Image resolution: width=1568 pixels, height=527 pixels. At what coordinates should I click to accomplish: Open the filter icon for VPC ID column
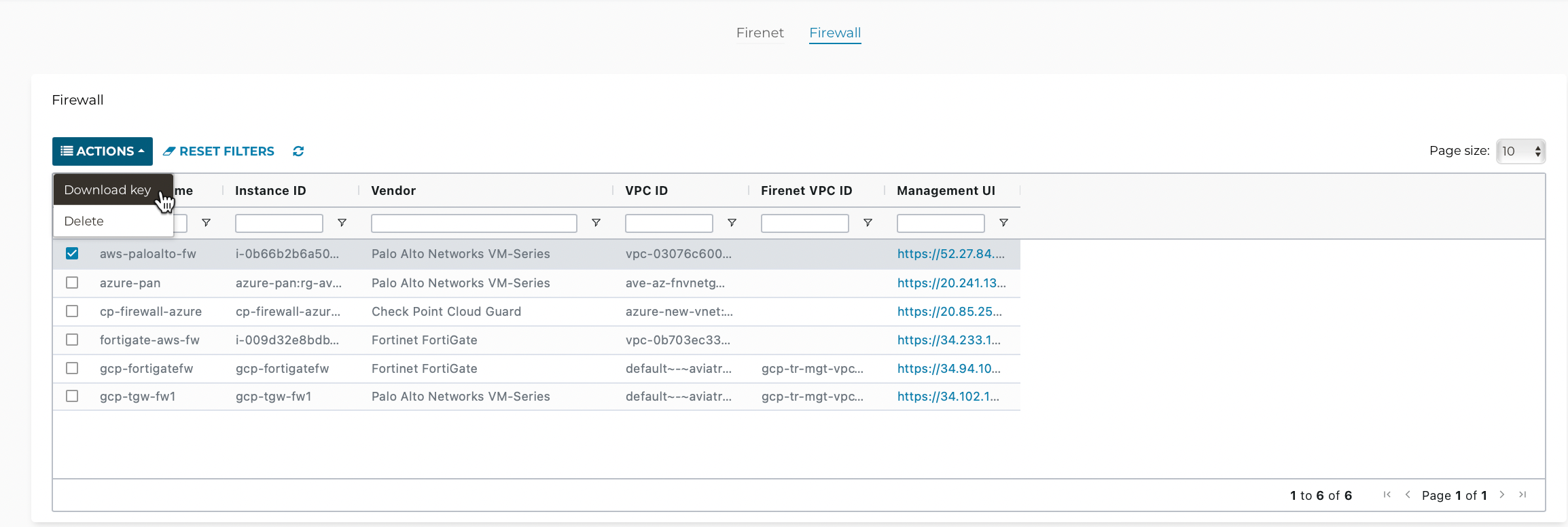[x=732, y=223]
